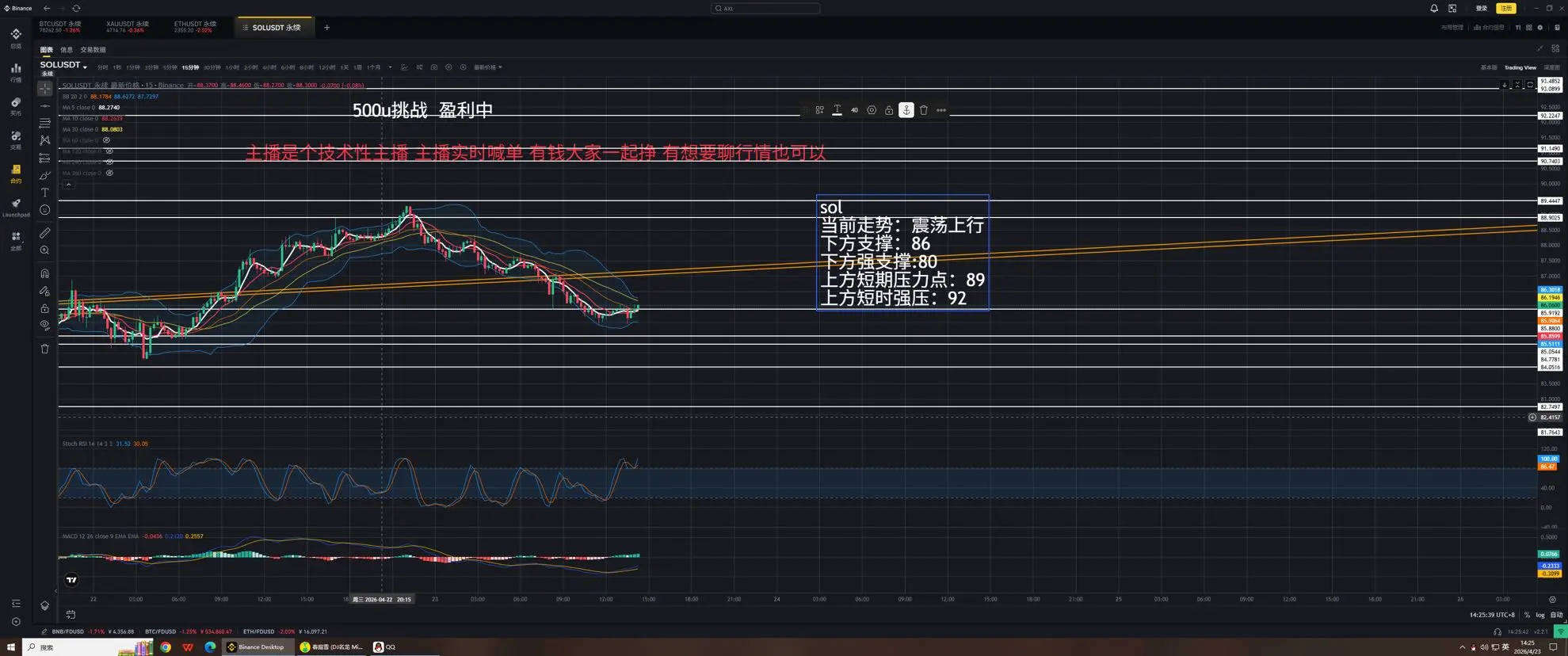Click the AXL search input field
The width and height of the screenshot is (1568, 656).
765,8
